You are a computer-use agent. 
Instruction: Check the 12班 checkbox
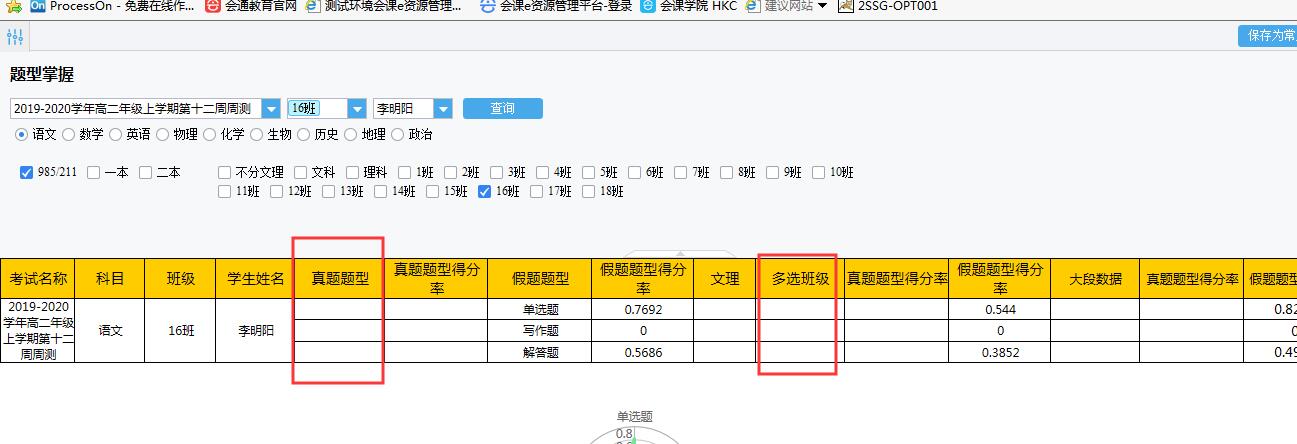pos(276,191)
